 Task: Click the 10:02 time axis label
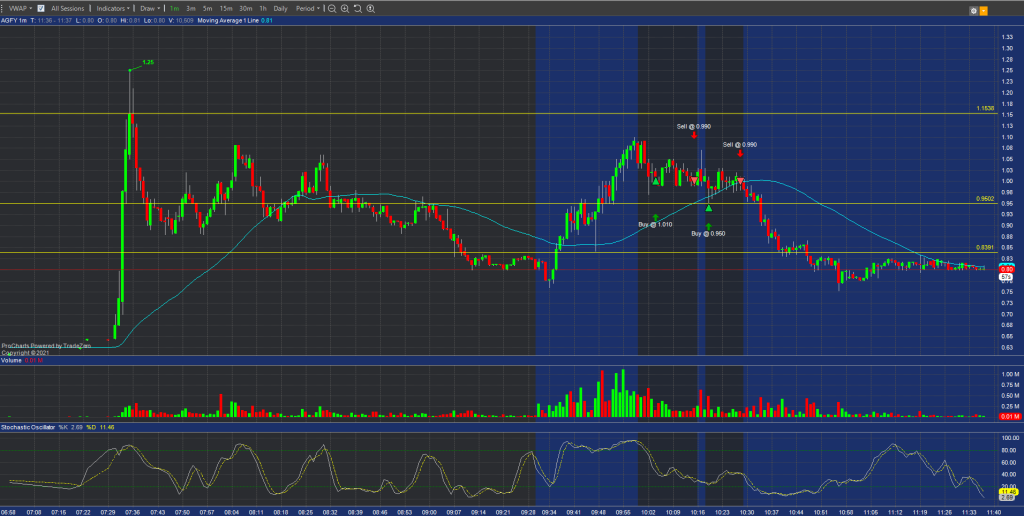click(648, 512)
